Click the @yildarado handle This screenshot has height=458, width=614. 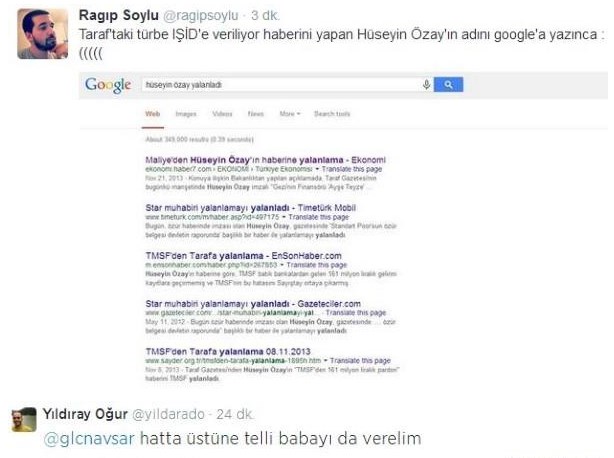pos(169,414)
